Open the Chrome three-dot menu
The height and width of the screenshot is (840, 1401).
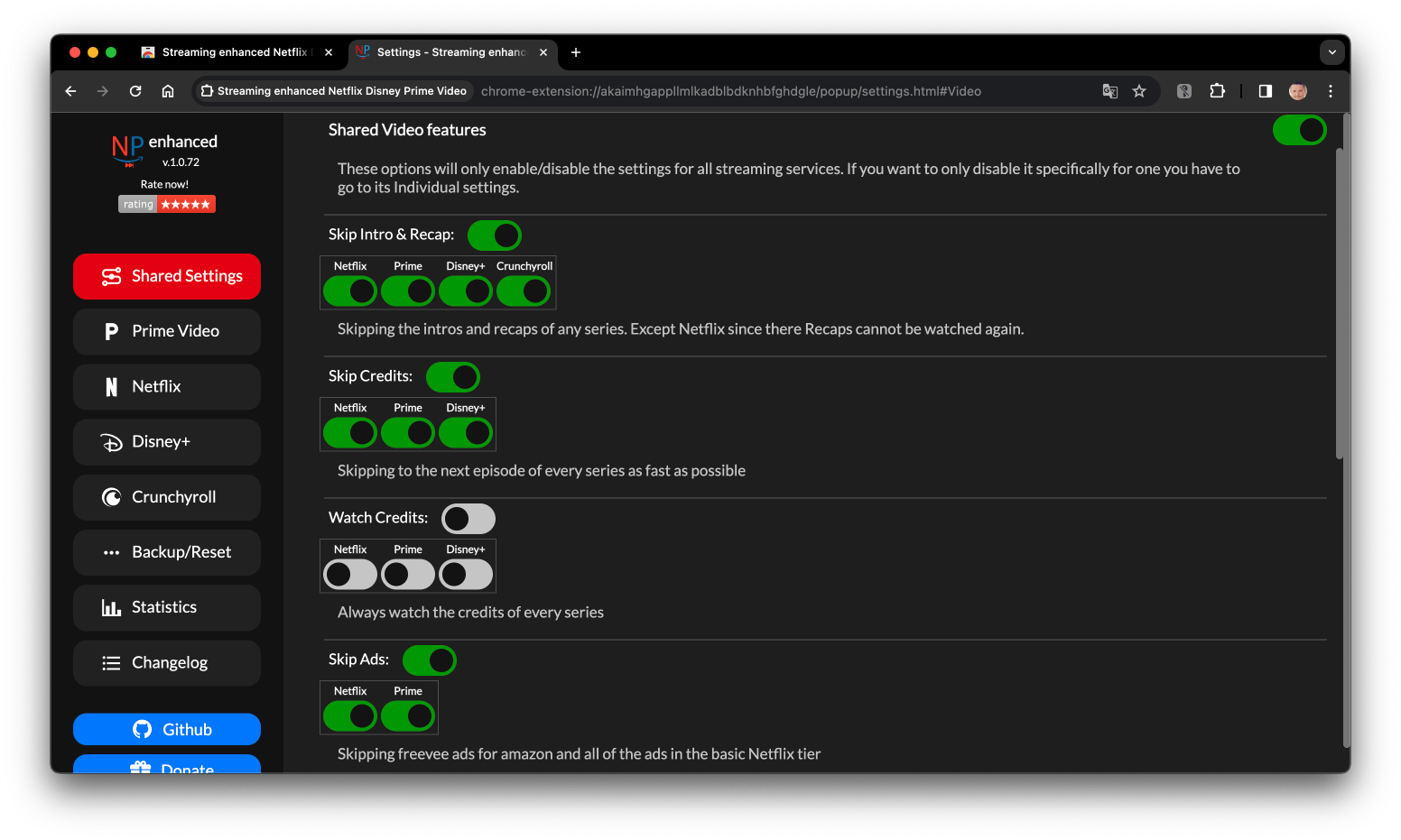pos(1331,91)
